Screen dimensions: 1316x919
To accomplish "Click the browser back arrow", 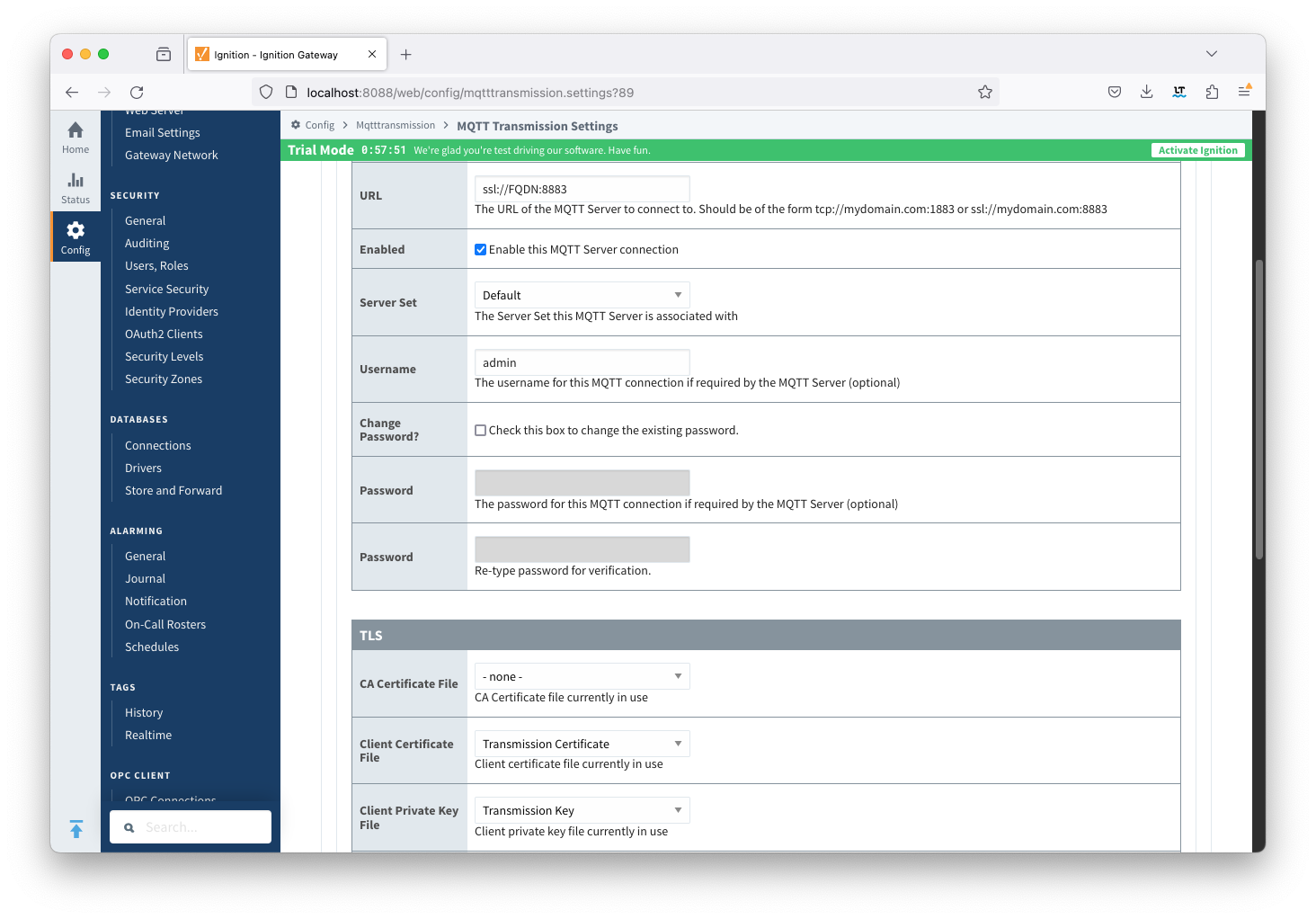I will (x=72, y=92).
